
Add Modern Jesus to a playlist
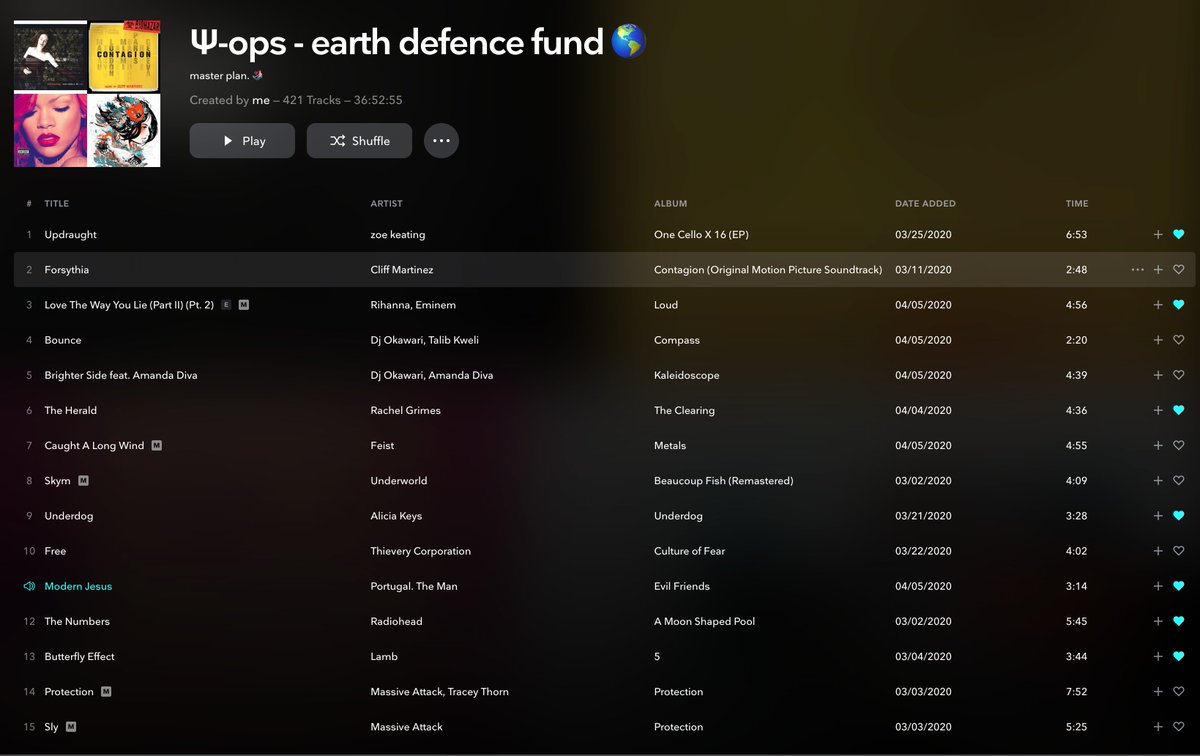(1158, 586)
